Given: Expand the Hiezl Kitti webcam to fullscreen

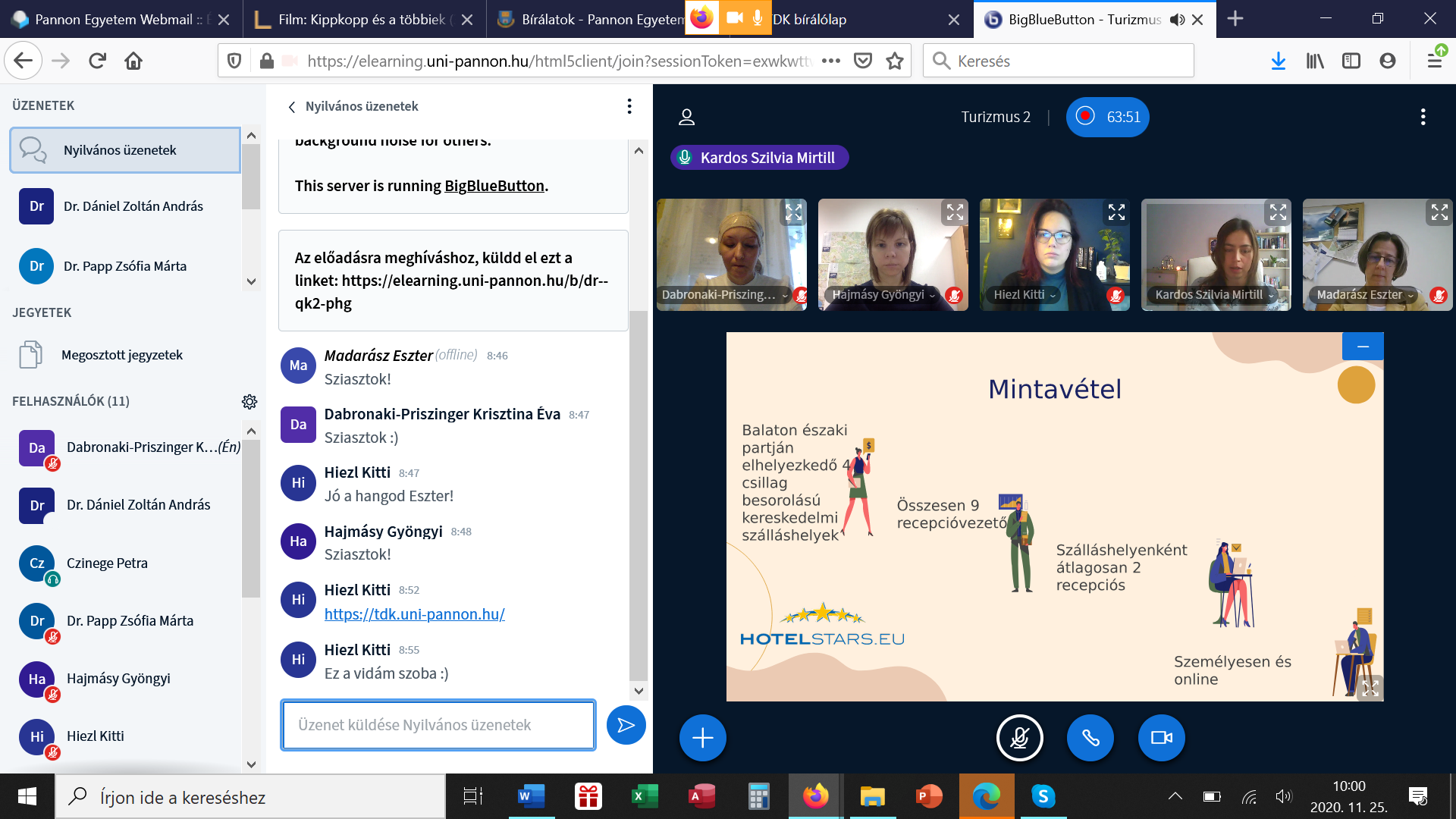Looking at the screenshot, I should coord(1116,212).
